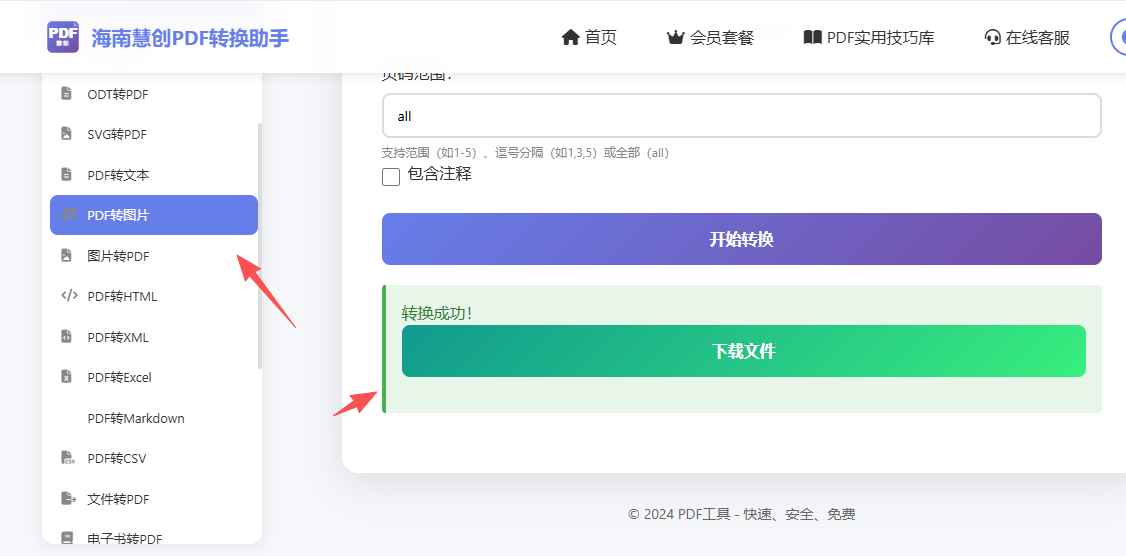Select PDF转文本 in the sidebar

pos(154,175)
